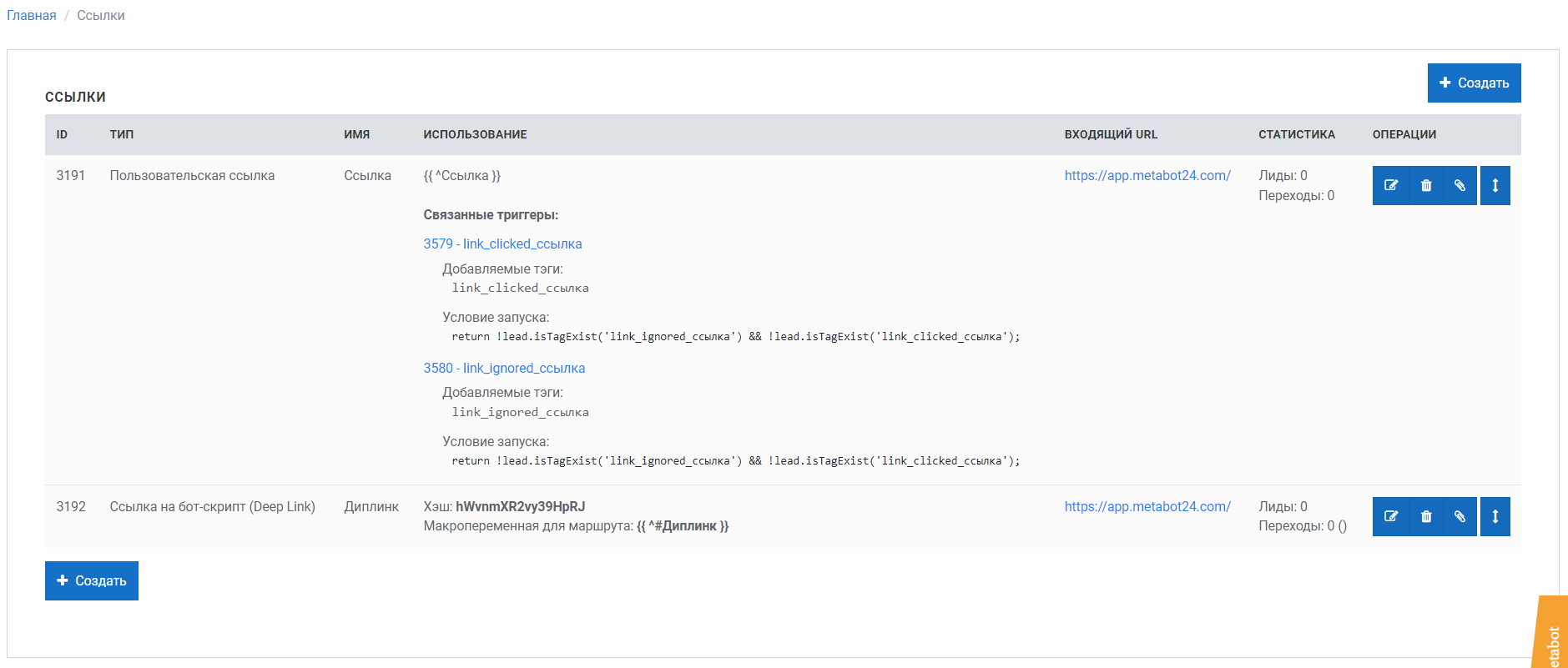Viewport: 1568px width, 668px height.
Task: Click the up-down arrow icon in row 3191
Action: click(x=1495, y=185)
